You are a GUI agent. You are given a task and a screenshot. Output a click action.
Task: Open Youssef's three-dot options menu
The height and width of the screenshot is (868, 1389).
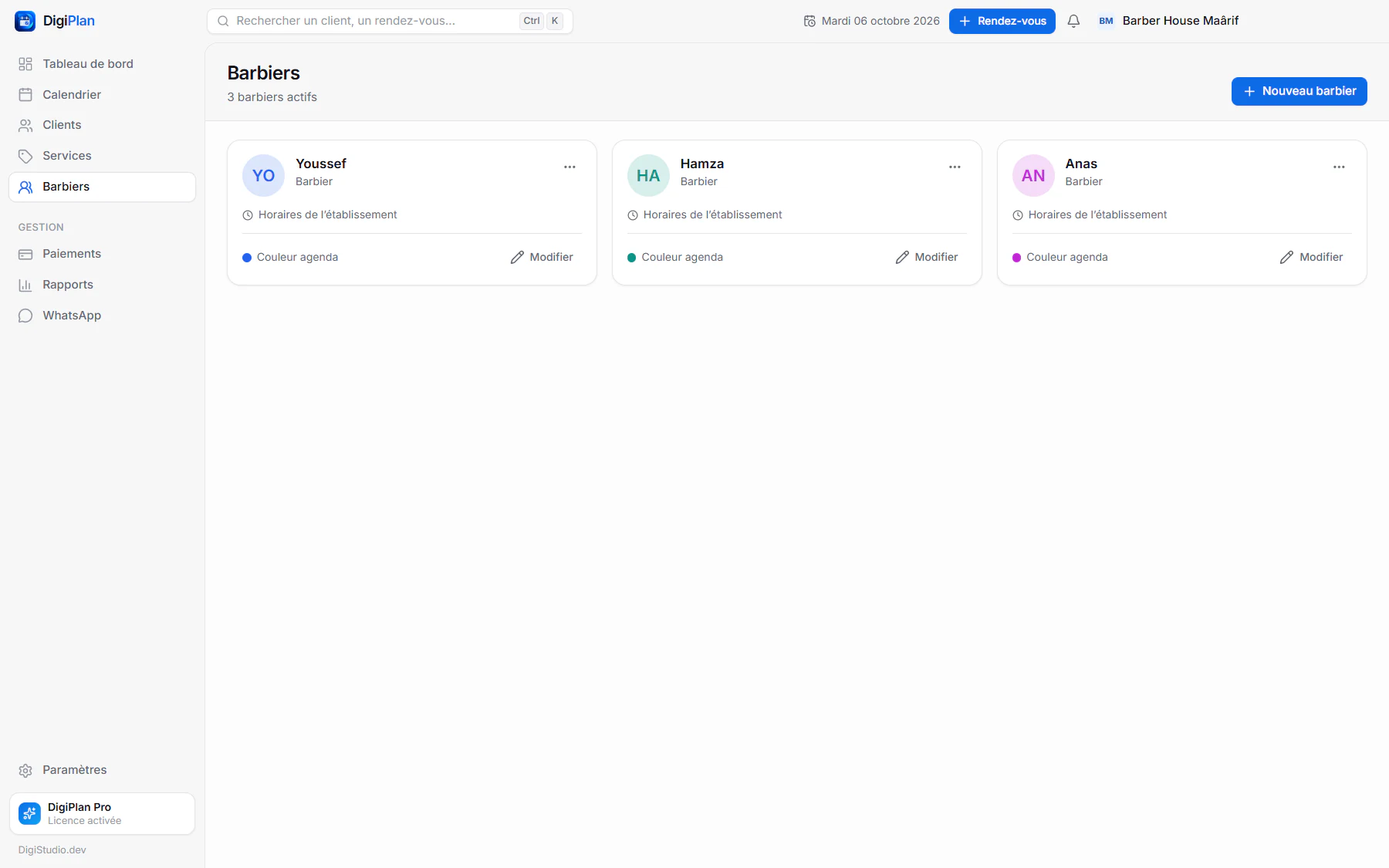569,167
